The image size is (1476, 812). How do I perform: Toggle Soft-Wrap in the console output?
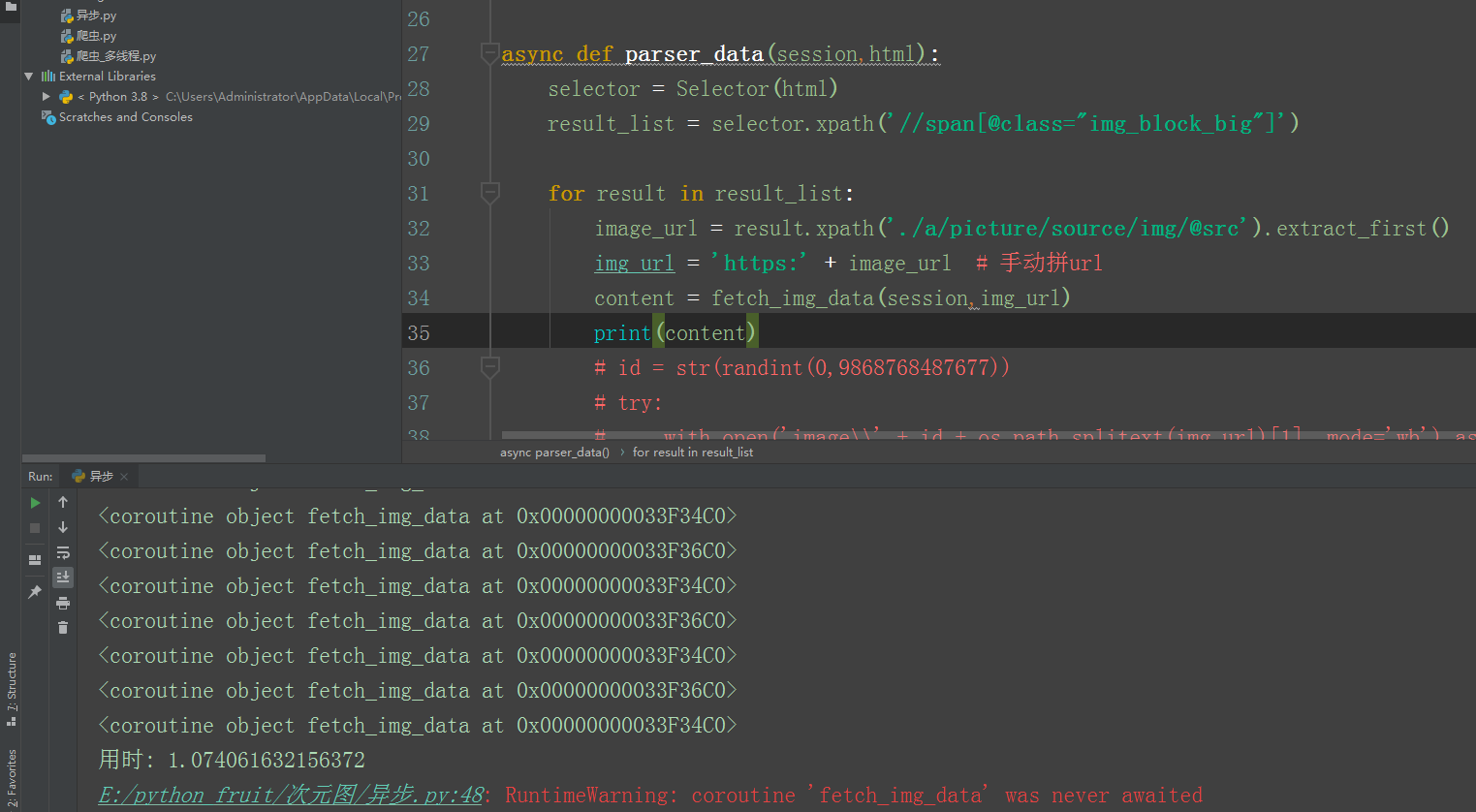[63, 552]
